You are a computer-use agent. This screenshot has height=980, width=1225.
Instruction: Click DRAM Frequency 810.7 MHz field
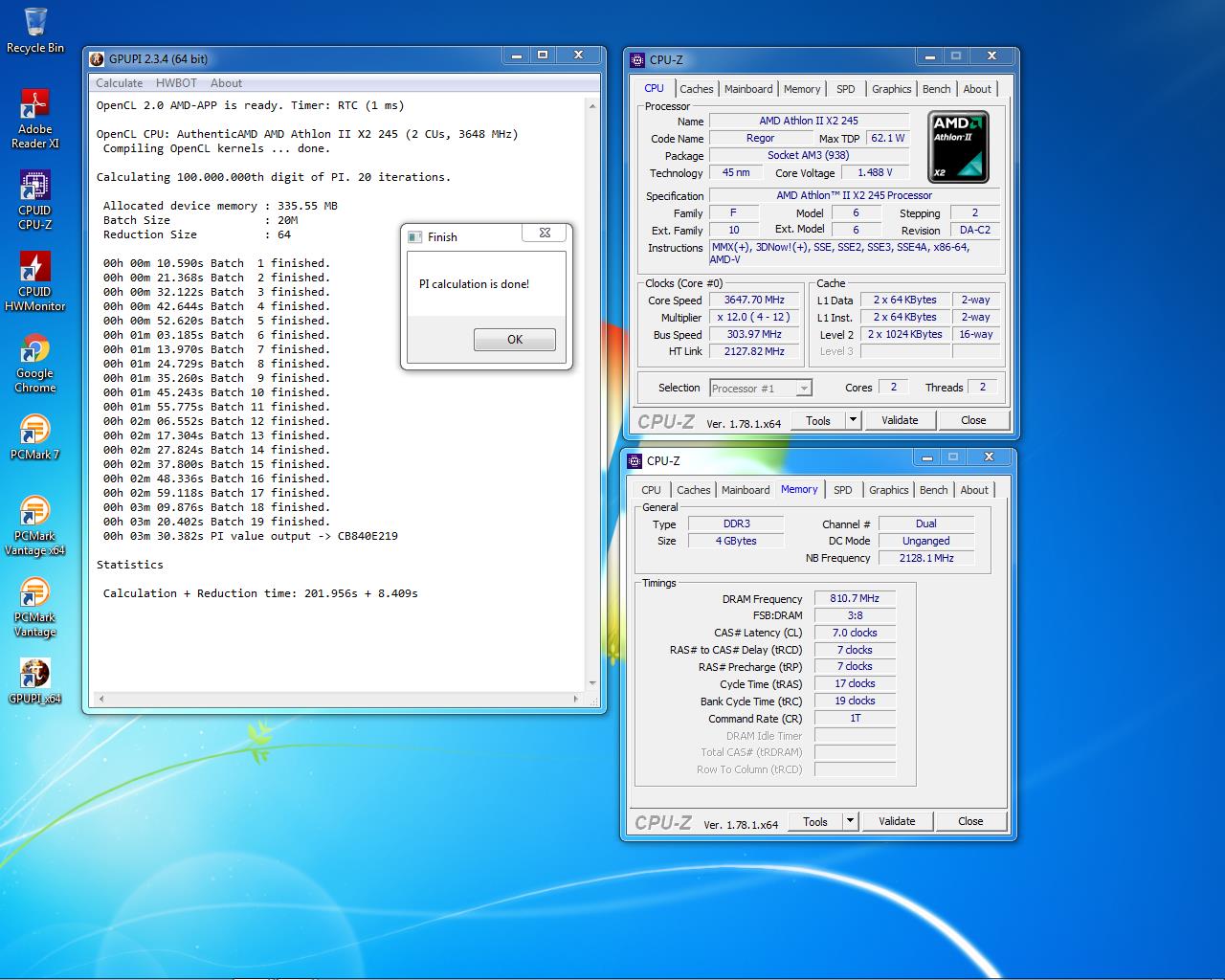pos(855,598)
